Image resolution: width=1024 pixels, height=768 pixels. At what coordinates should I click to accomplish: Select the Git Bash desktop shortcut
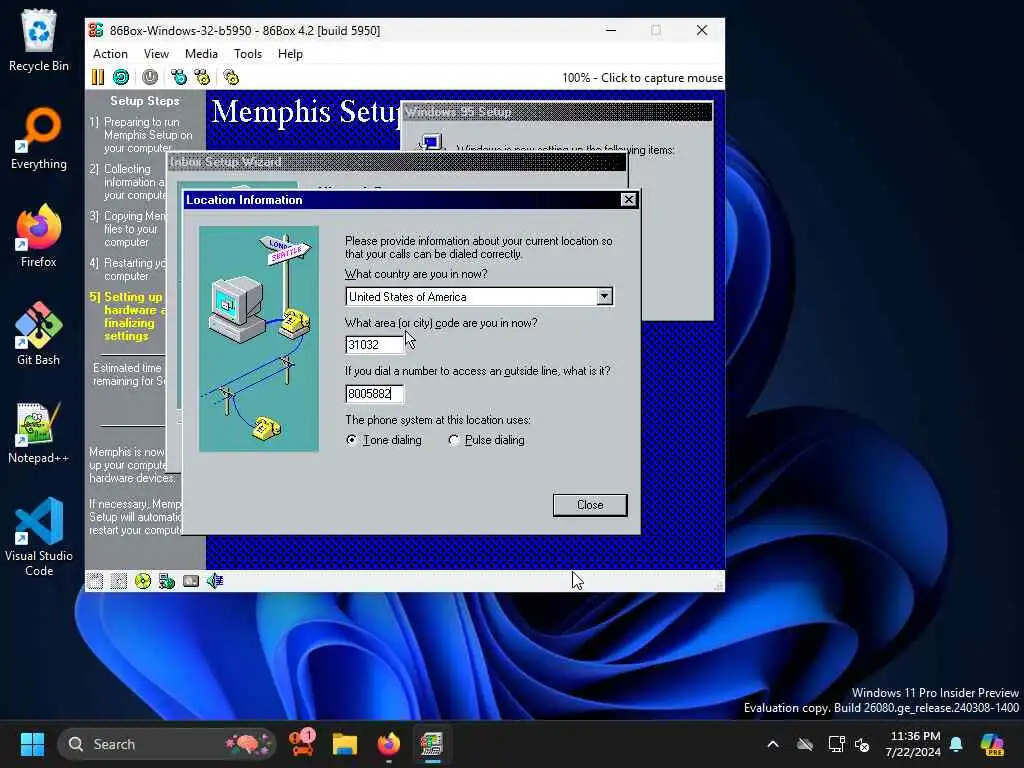coord(39,334)
